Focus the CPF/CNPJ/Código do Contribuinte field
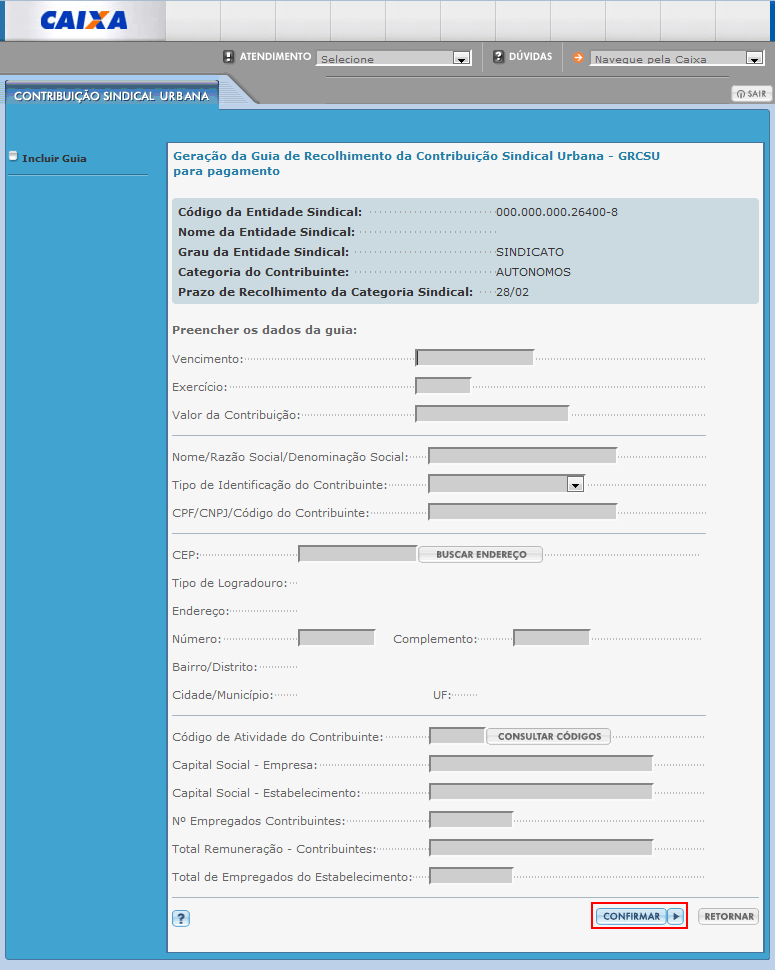Screen dimensions: 775x970 522,512
